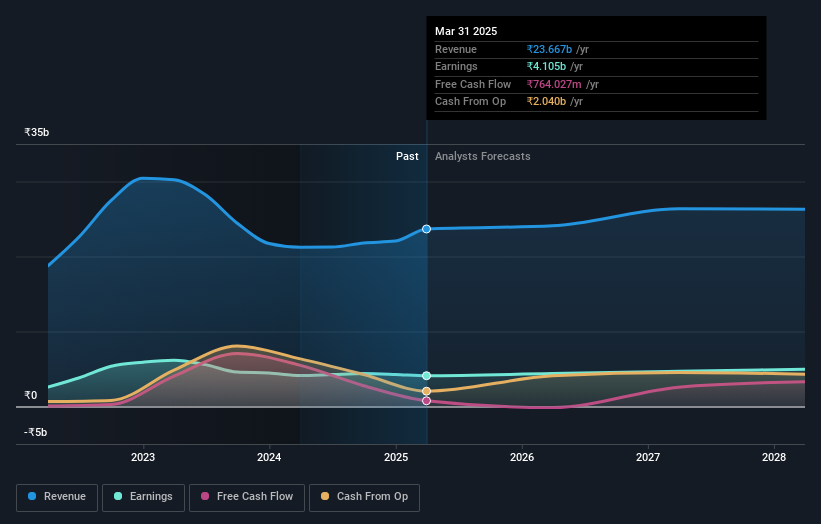Click the 2026 x-axis label
Image resolution: width=821 pixels, height=524 pixels.
click(522, 457)
